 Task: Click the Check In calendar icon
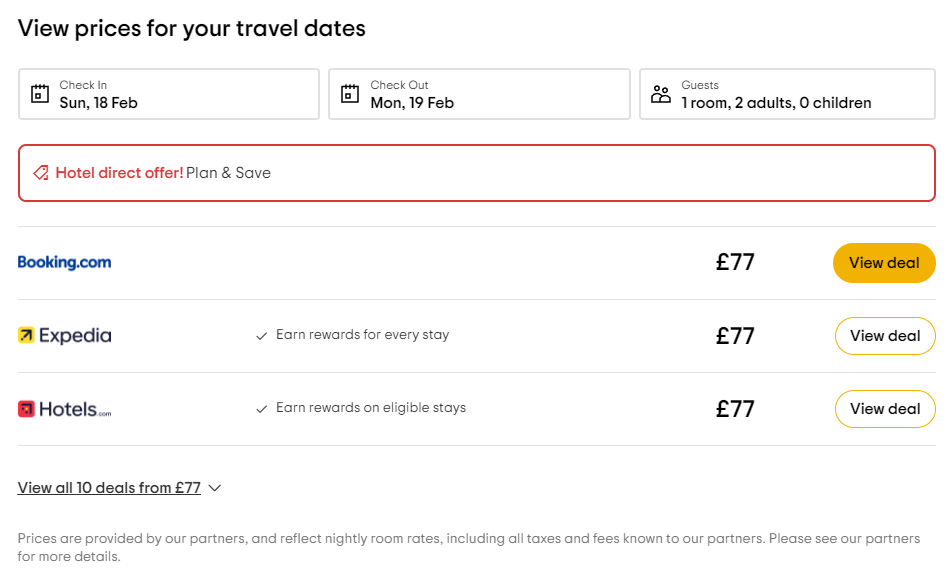[x=40, y=94]
